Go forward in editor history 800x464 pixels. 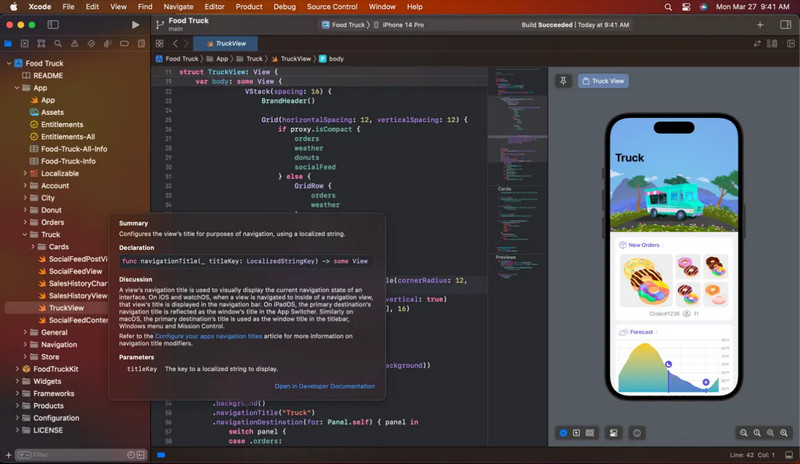coord(186,44)
